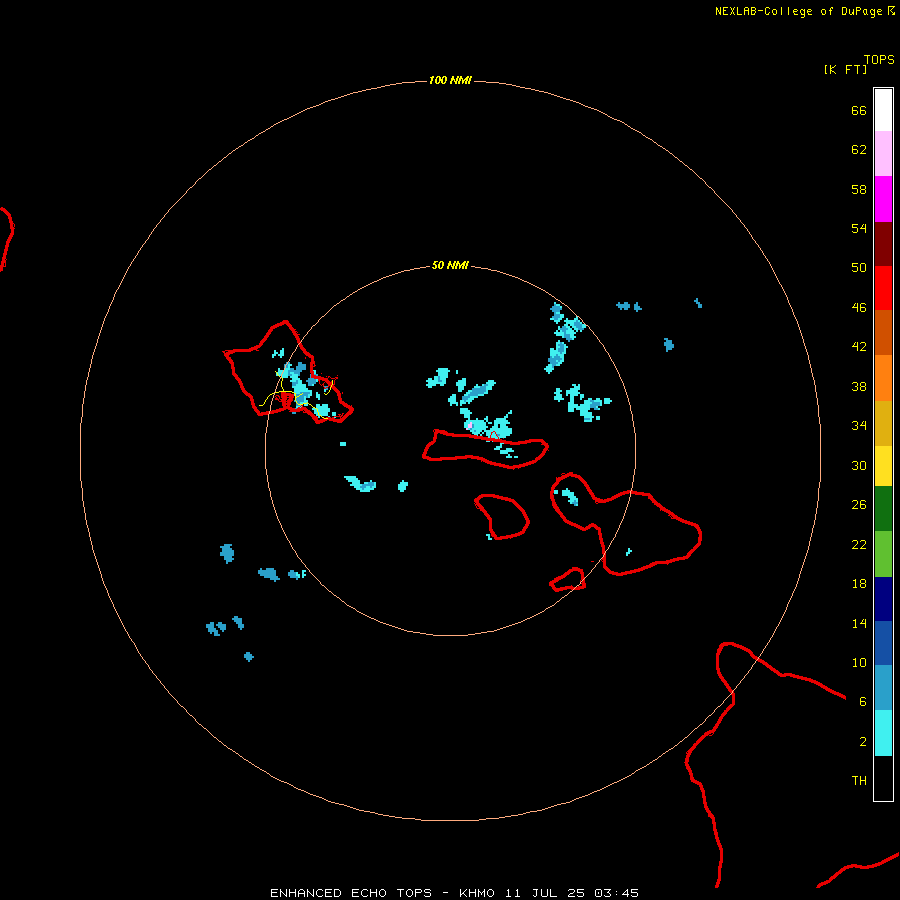
Task: Click the 66 value on the scale
Action: (859, 110)
